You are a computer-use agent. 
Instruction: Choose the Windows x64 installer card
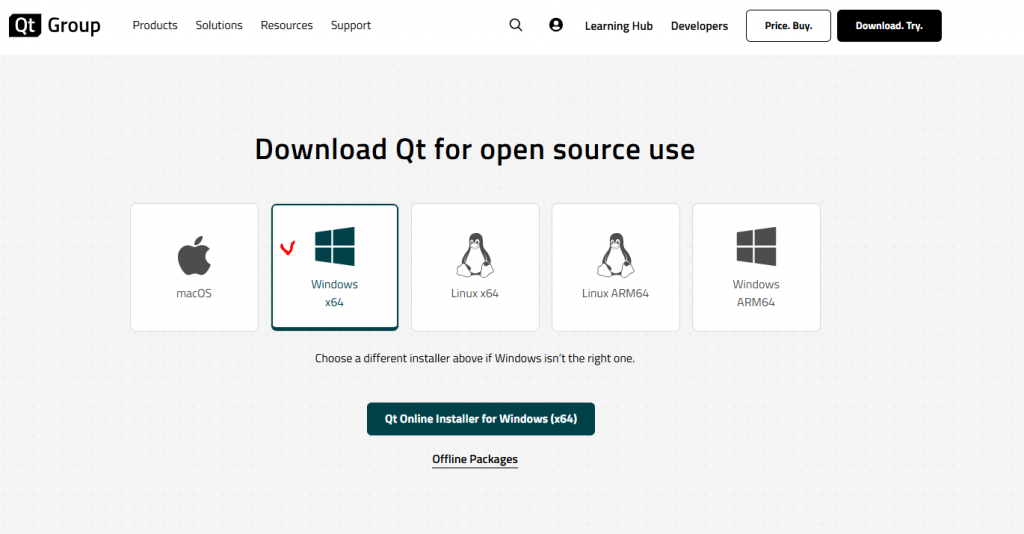tap(334, 267)
